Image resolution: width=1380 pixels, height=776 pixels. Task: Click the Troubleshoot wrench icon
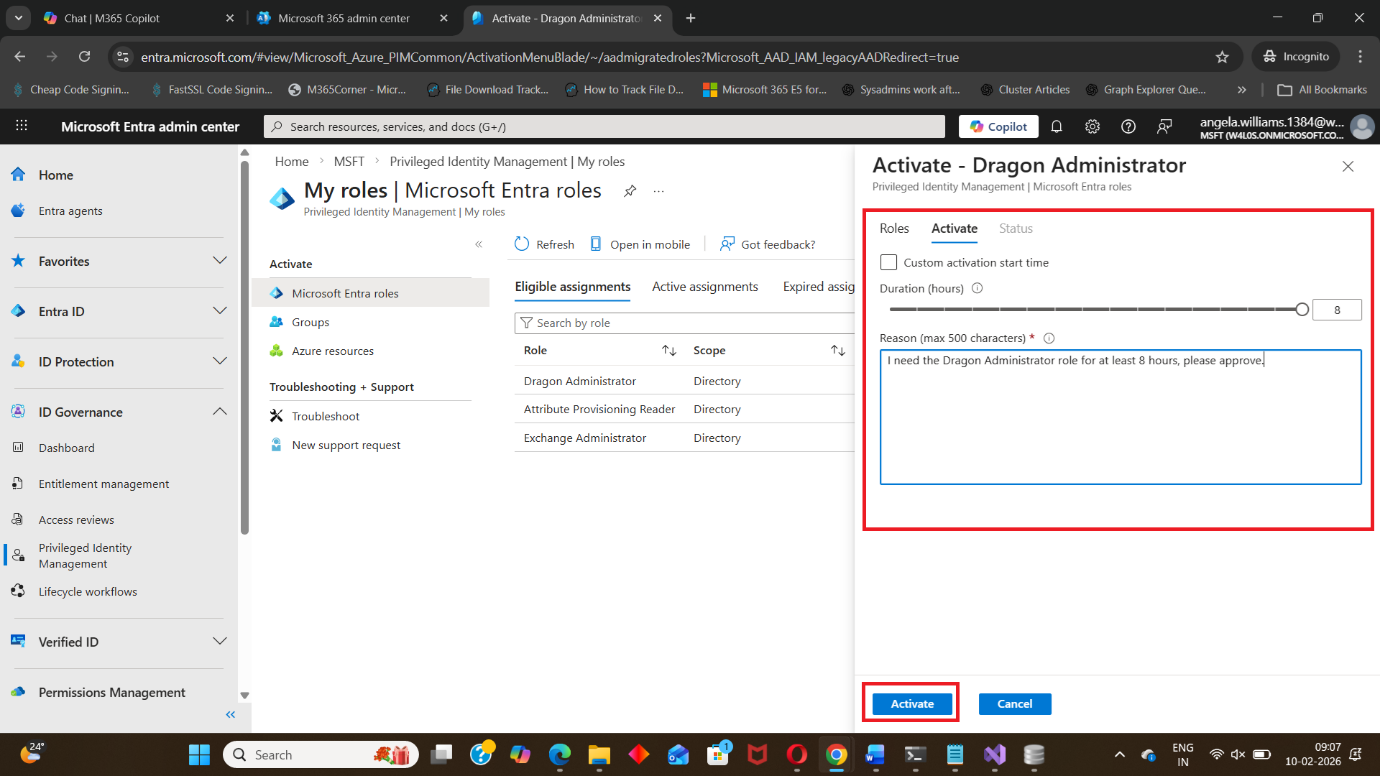point(277,416)
